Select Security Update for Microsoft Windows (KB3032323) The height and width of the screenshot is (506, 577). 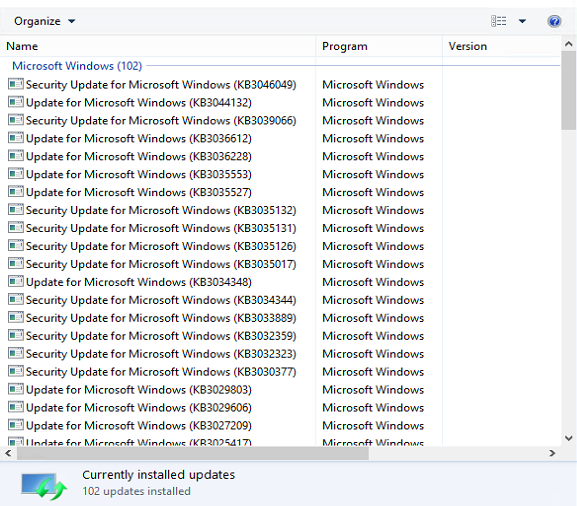click(161, 354)
